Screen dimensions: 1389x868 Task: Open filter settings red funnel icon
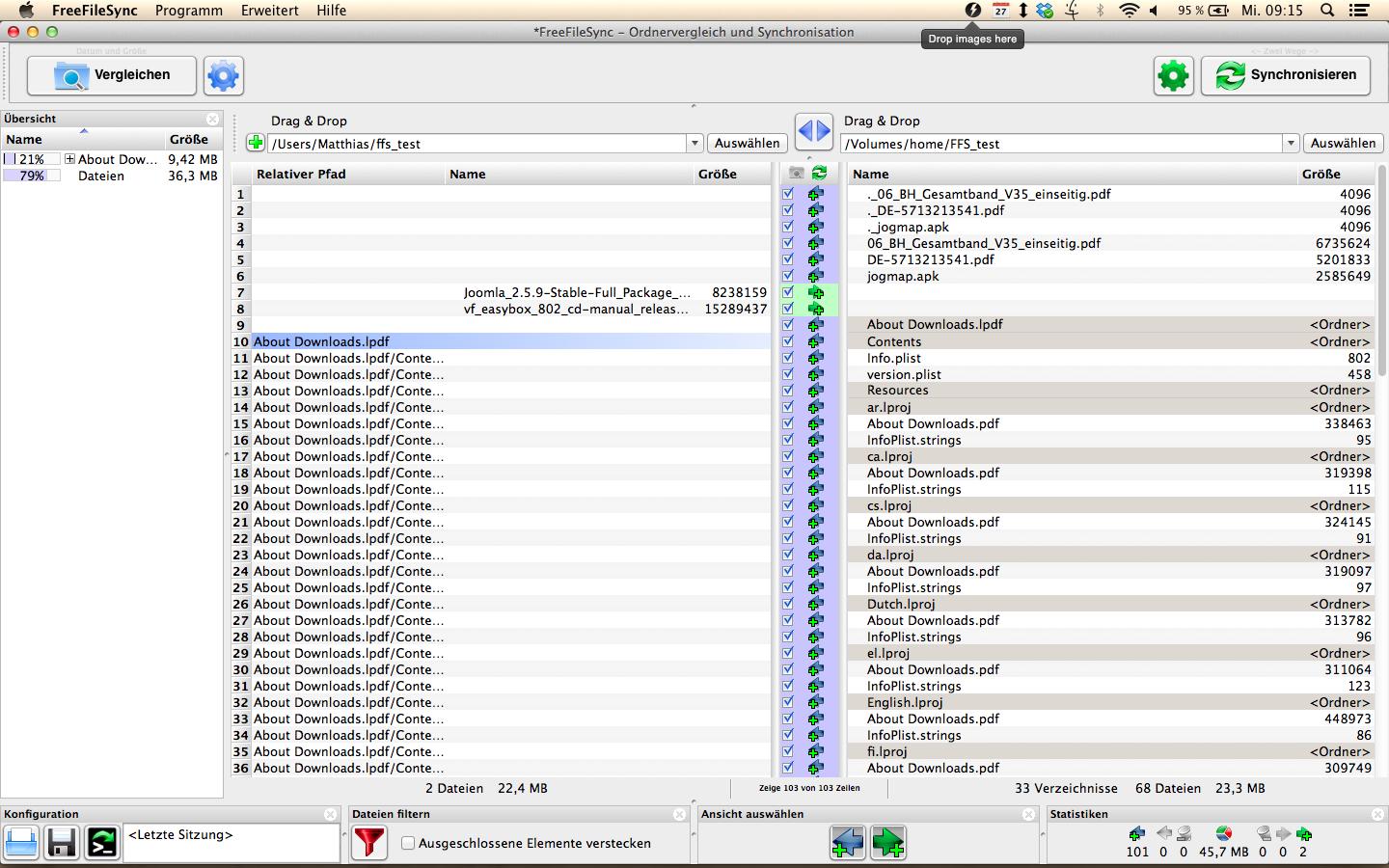369,843
